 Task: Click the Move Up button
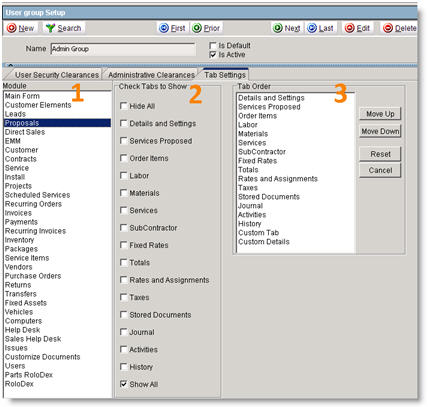click(x=380, y=114)
